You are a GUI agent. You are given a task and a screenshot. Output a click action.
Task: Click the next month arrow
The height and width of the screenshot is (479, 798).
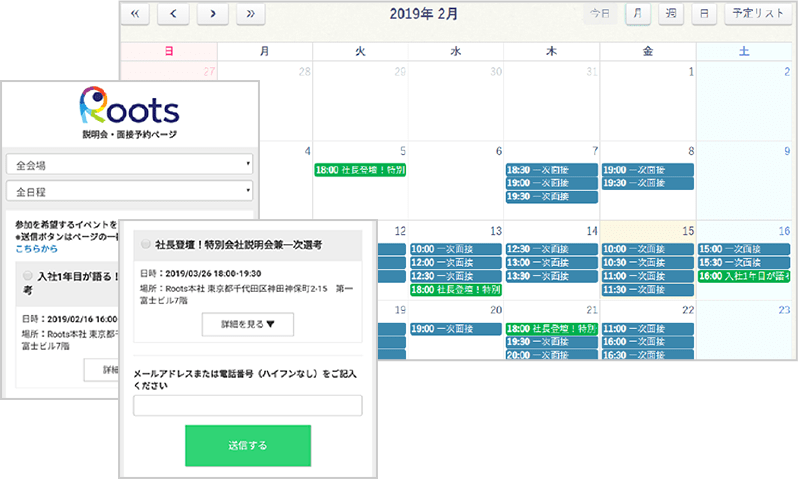click(211, 14)
